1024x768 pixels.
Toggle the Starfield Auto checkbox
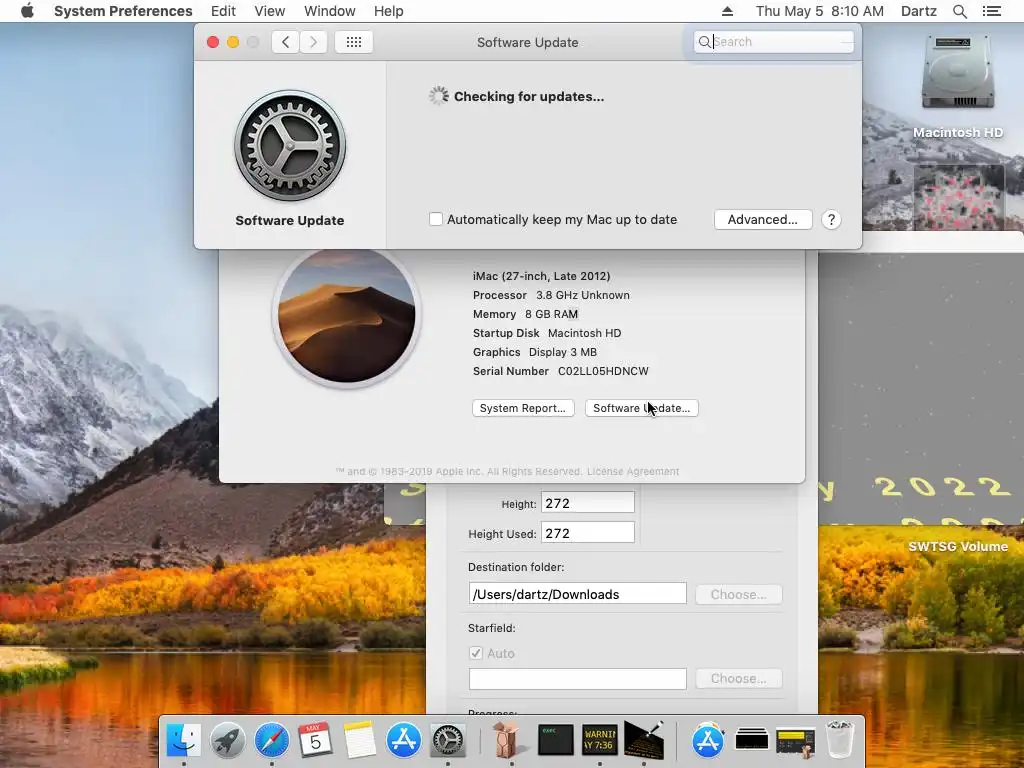[475, 653]
